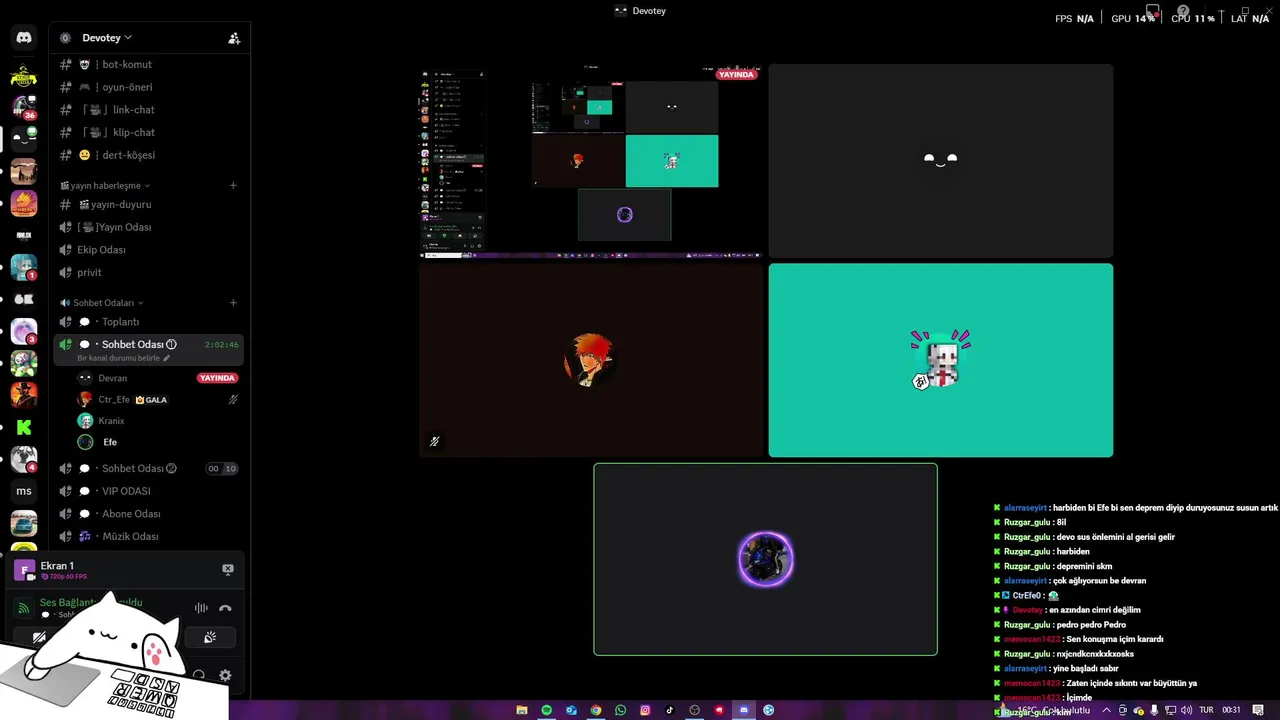Open File Explorer in the taskbar
1280x720 pixels.
pyautogui.click(x=521, y=710)
